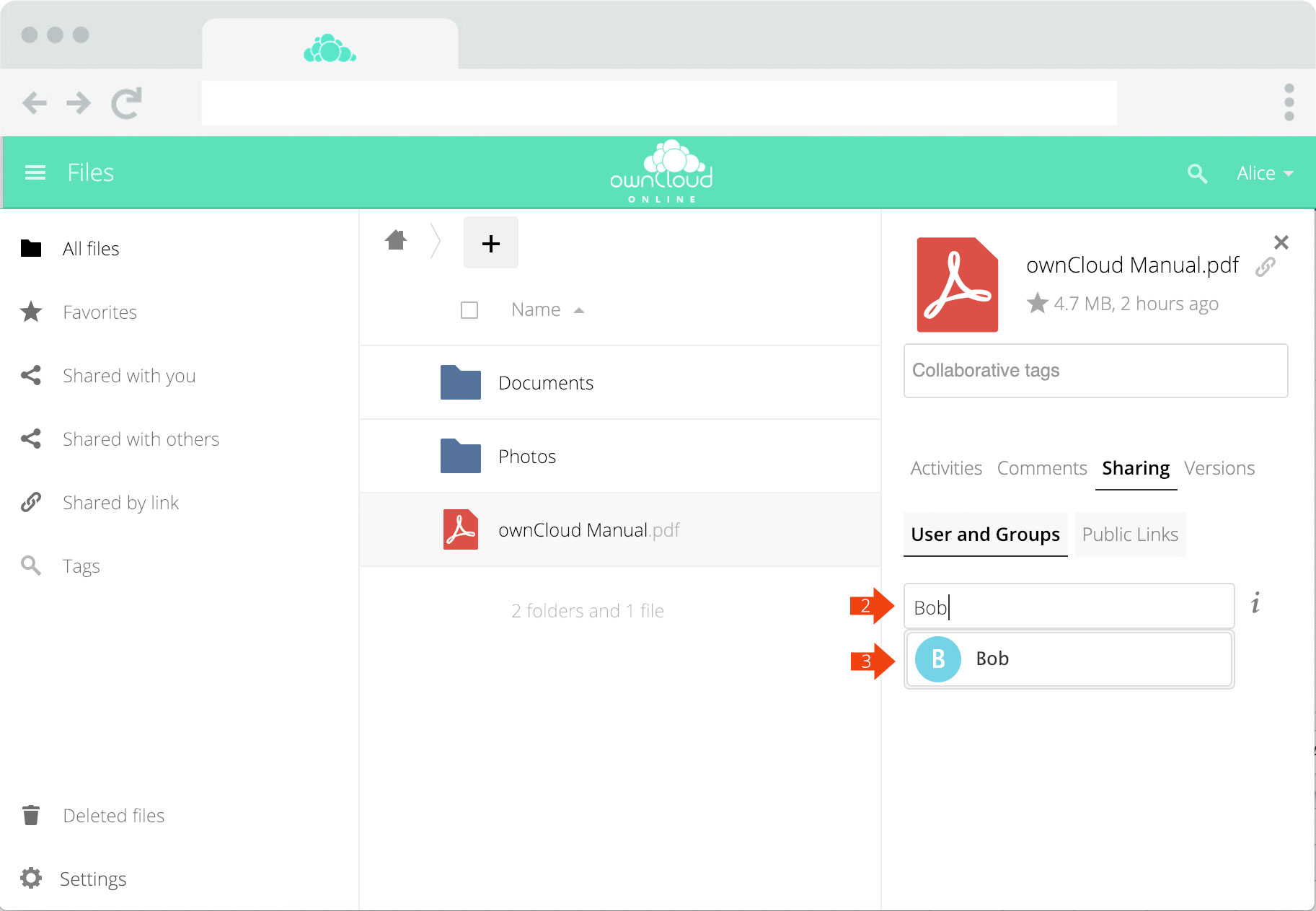Switch to the Public Links tab

coord(1129,534)
